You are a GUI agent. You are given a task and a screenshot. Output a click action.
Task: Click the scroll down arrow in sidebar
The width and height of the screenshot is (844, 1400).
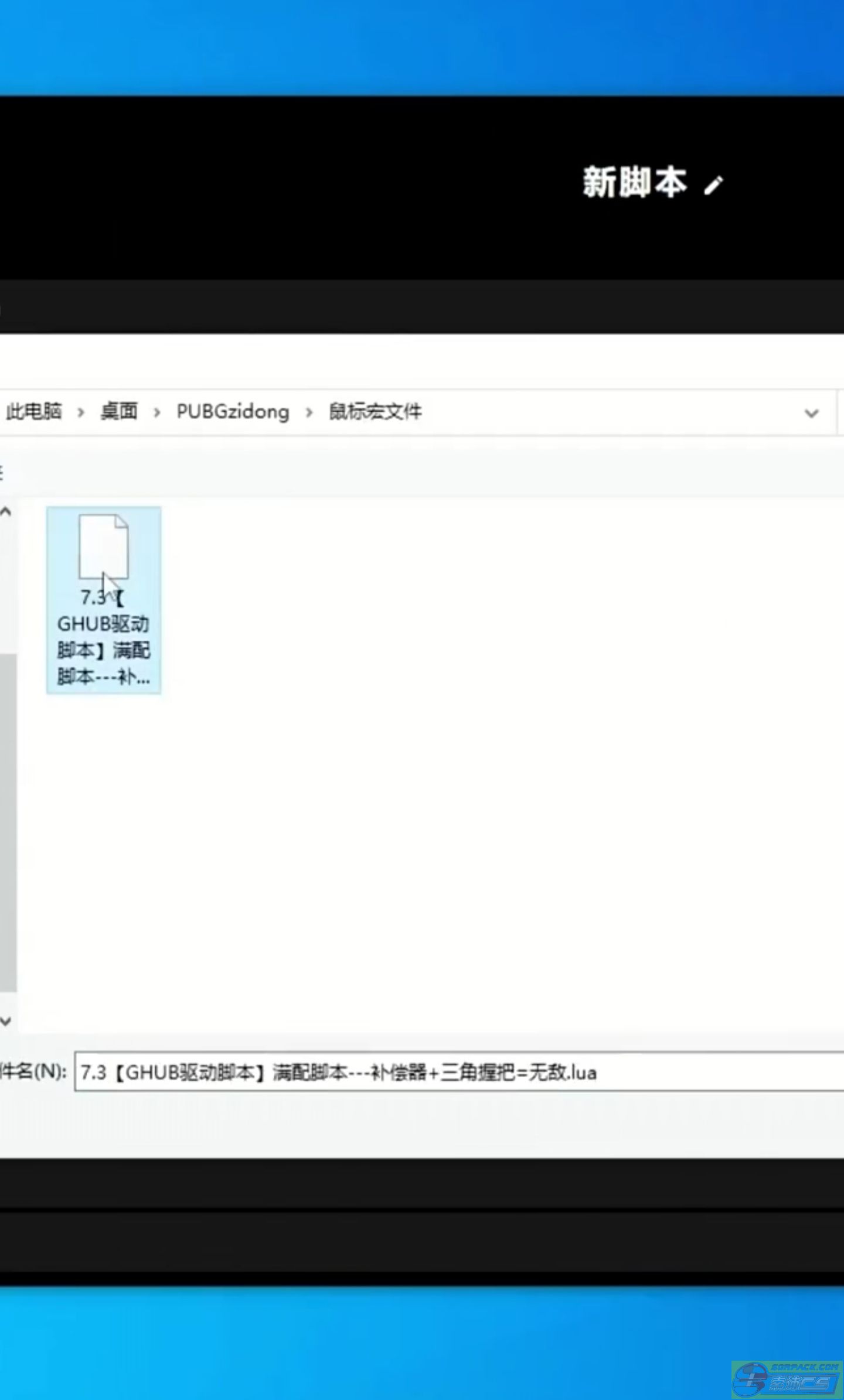tap(6, 1022)
